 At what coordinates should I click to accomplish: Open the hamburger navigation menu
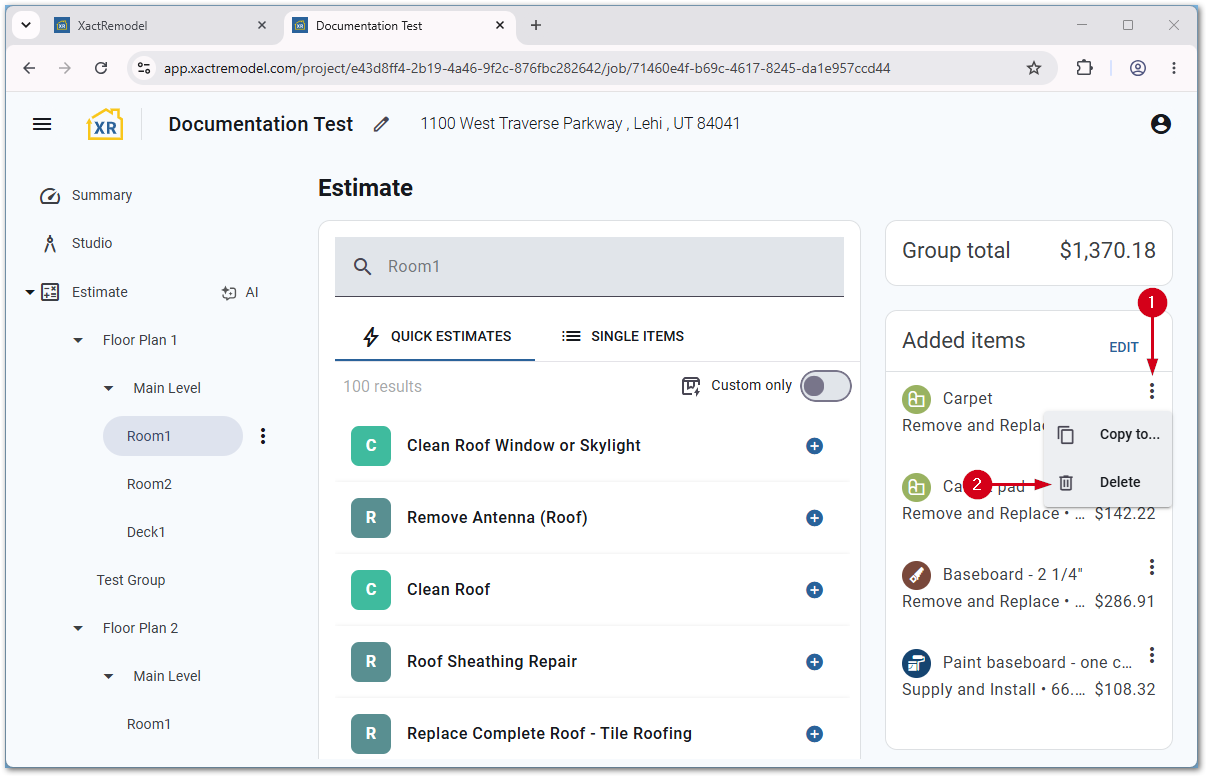pos(42,124)
